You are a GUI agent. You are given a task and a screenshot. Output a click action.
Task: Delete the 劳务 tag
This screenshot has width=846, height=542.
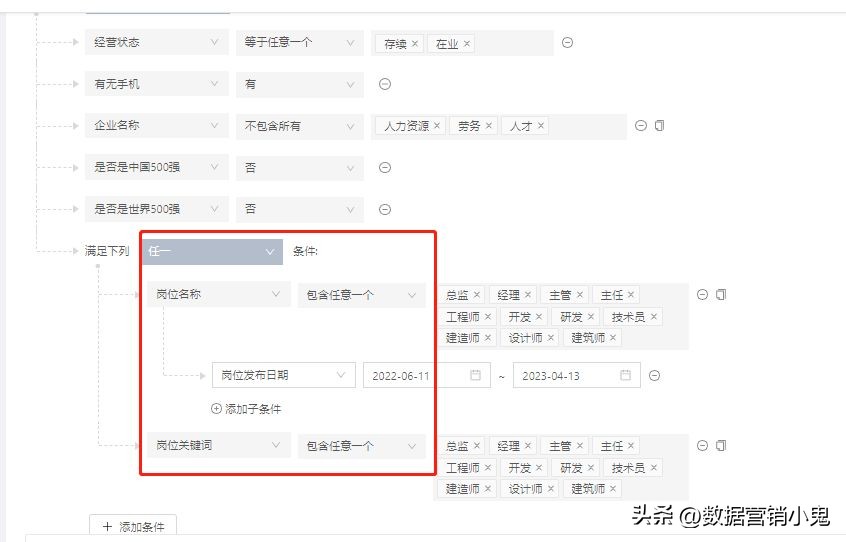click(x=488, y=126)
